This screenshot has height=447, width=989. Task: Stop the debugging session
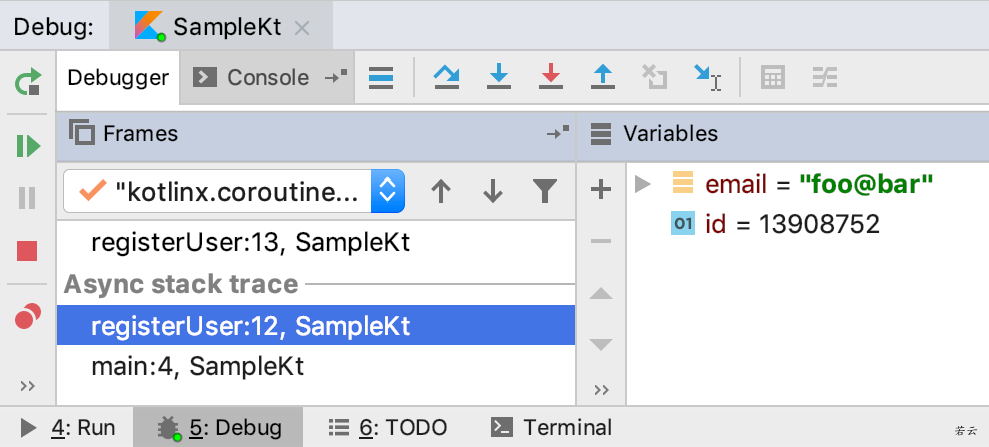coord(28,250)
